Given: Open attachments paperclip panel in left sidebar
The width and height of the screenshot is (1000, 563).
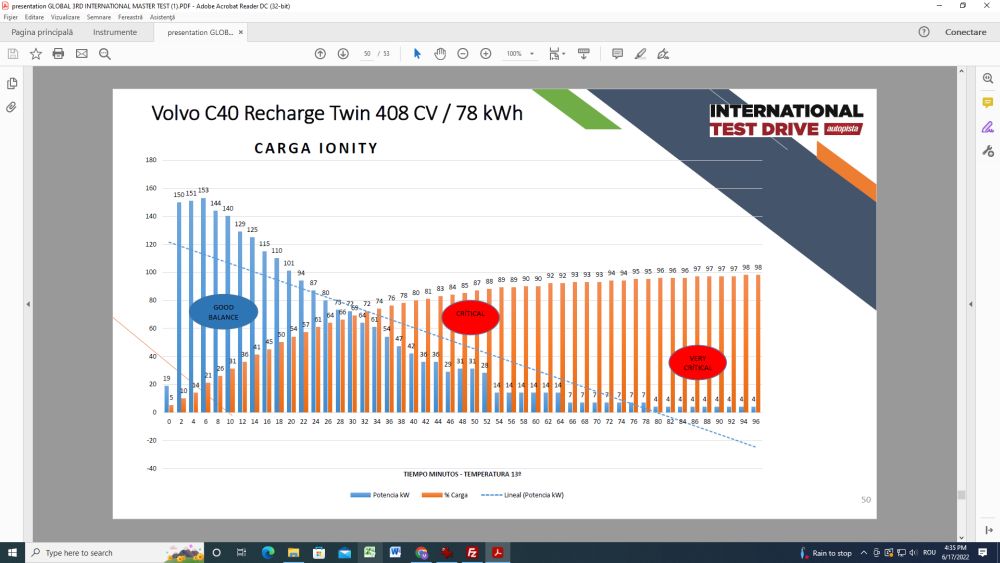Looking at the screenshot, I should point(11,107).
